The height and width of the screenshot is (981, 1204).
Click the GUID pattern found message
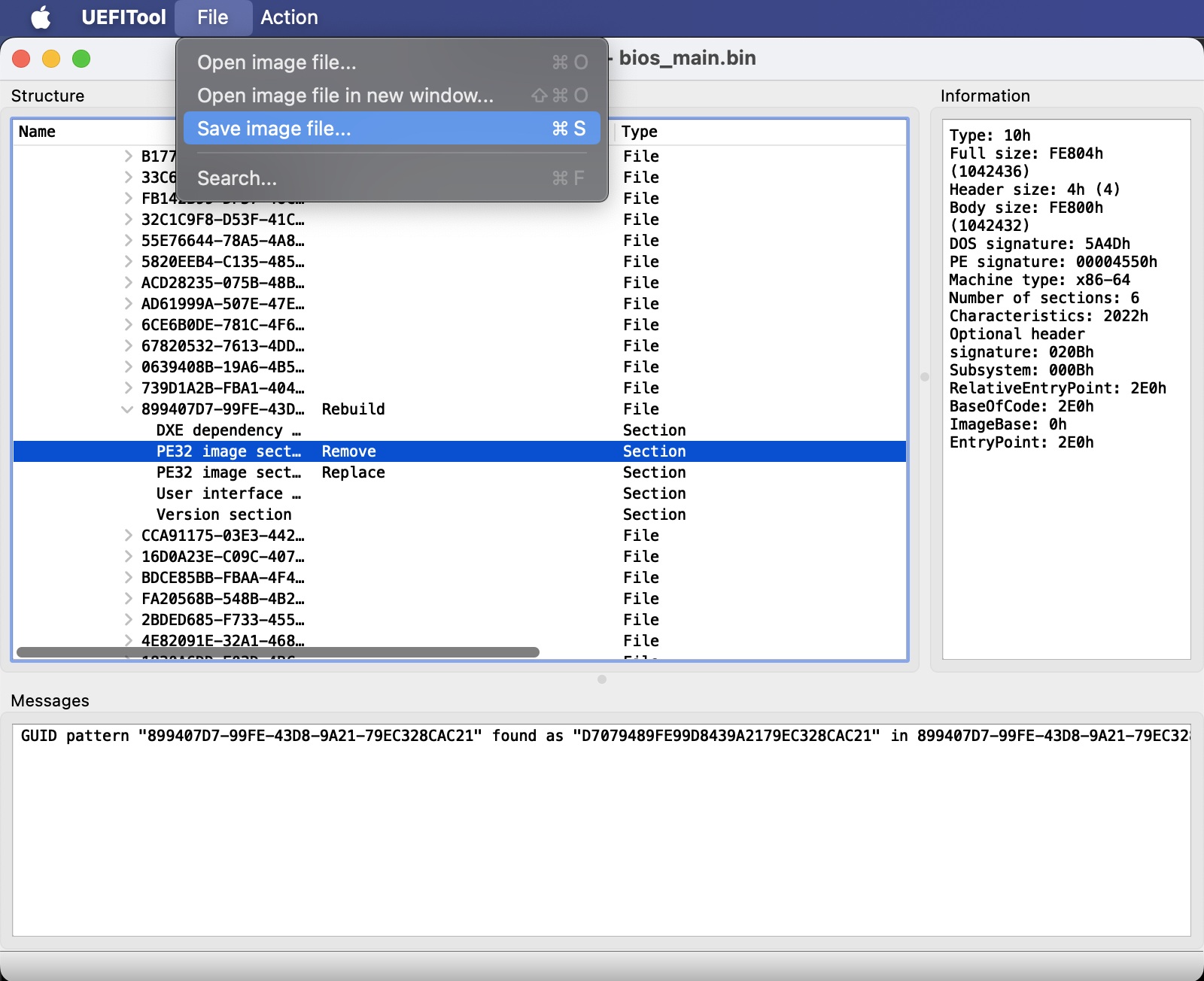click(x=605, y=736)
